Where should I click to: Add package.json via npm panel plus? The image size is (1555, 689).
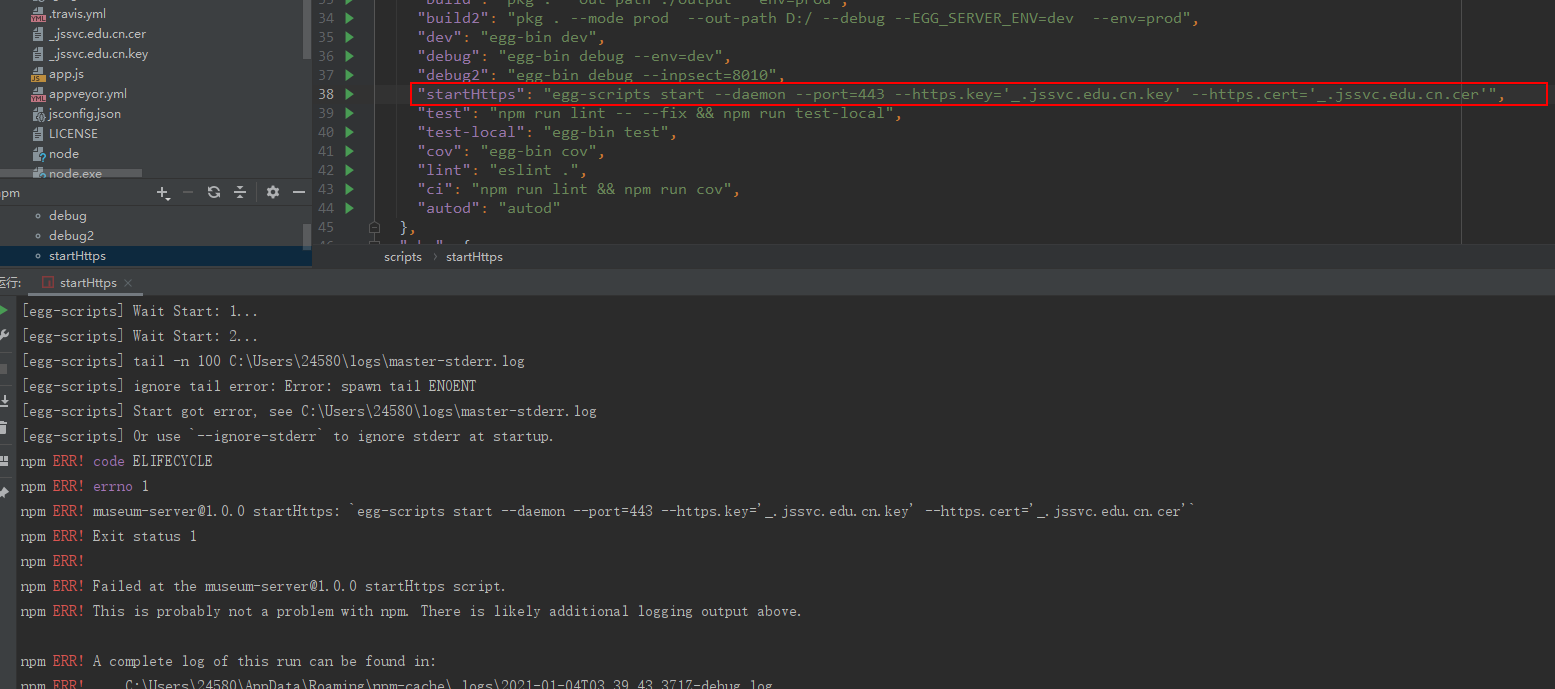point(164,192)
